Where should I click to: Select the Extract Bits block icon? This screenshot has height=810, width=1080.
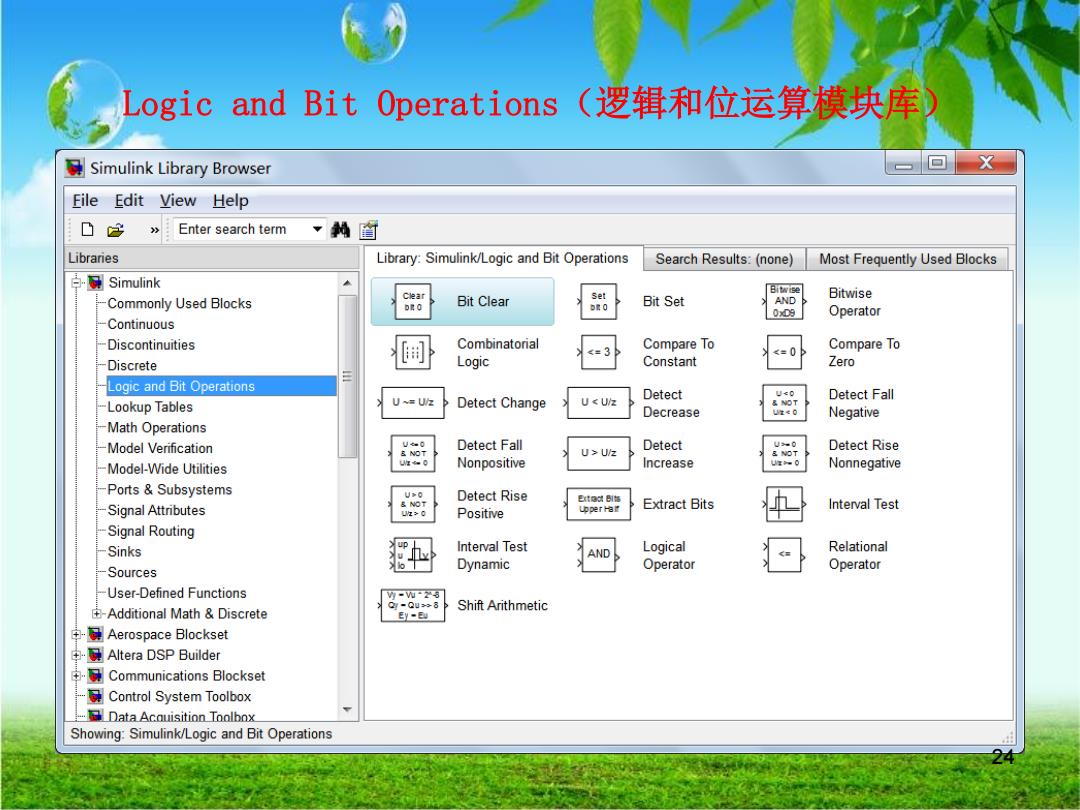click(x=599, y=504)
